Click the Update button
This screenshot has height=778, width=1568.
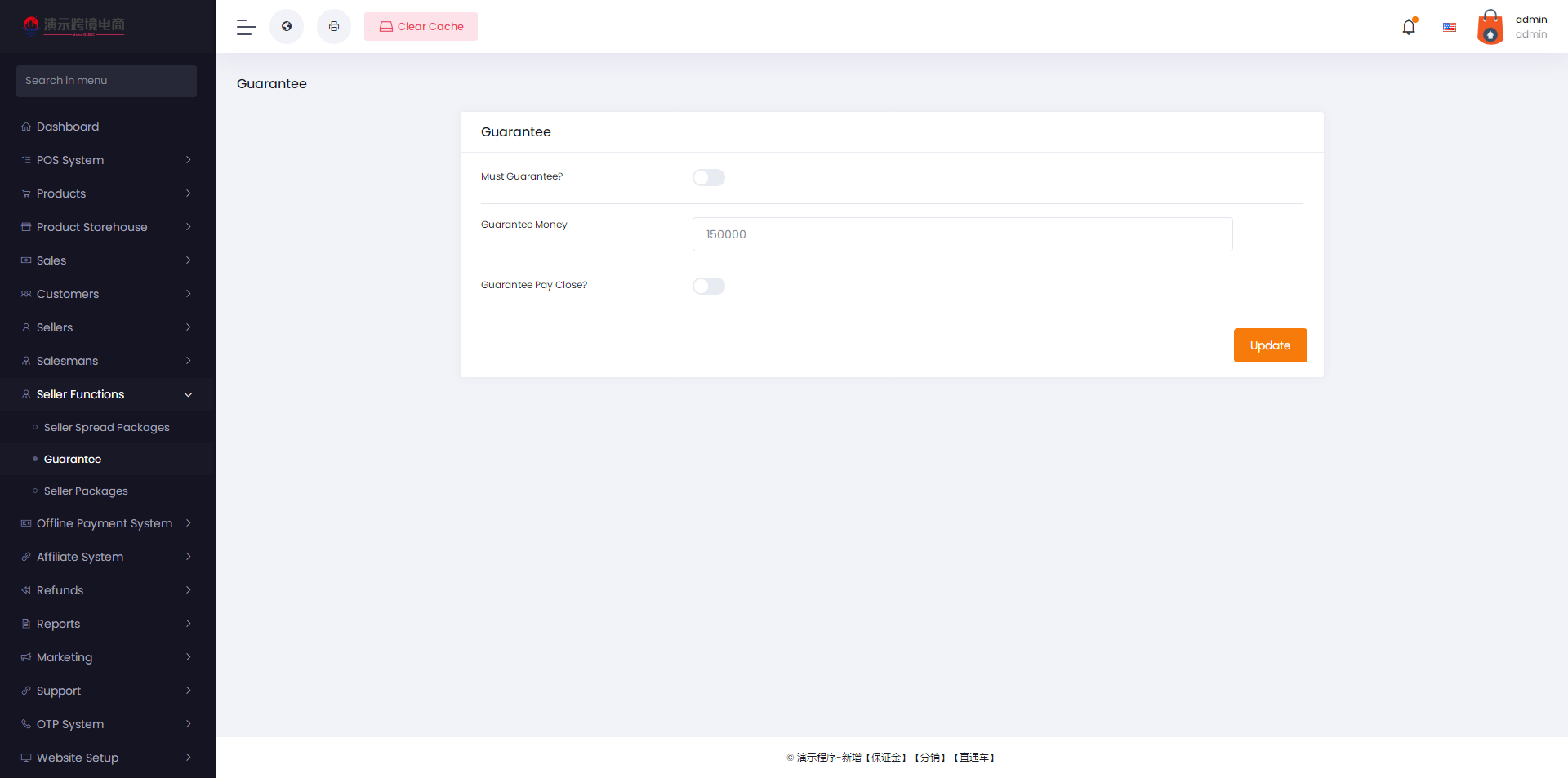coord(1270,345)
